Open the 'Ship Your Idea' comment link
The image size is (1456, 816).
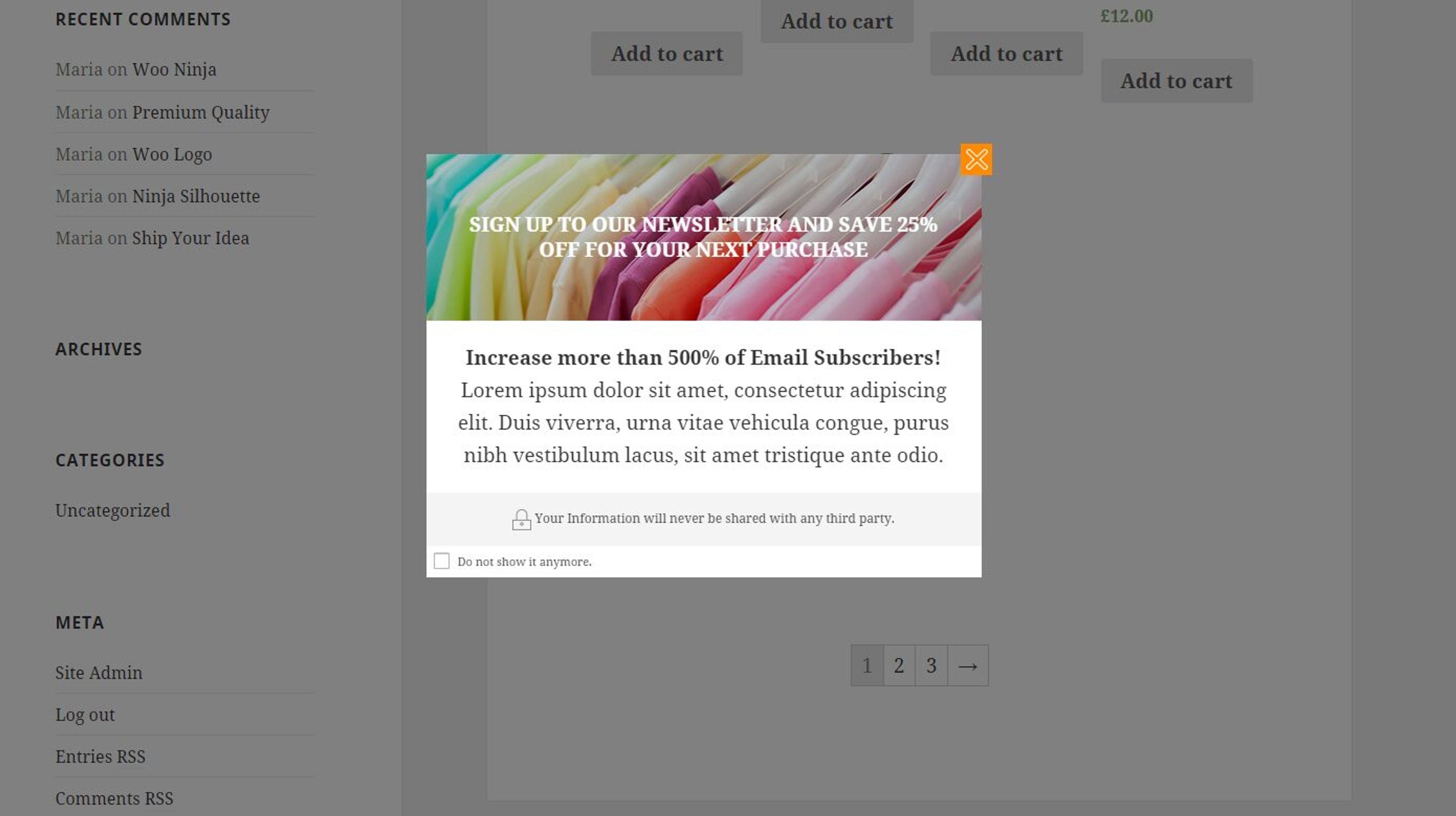[x=190, y=238]
